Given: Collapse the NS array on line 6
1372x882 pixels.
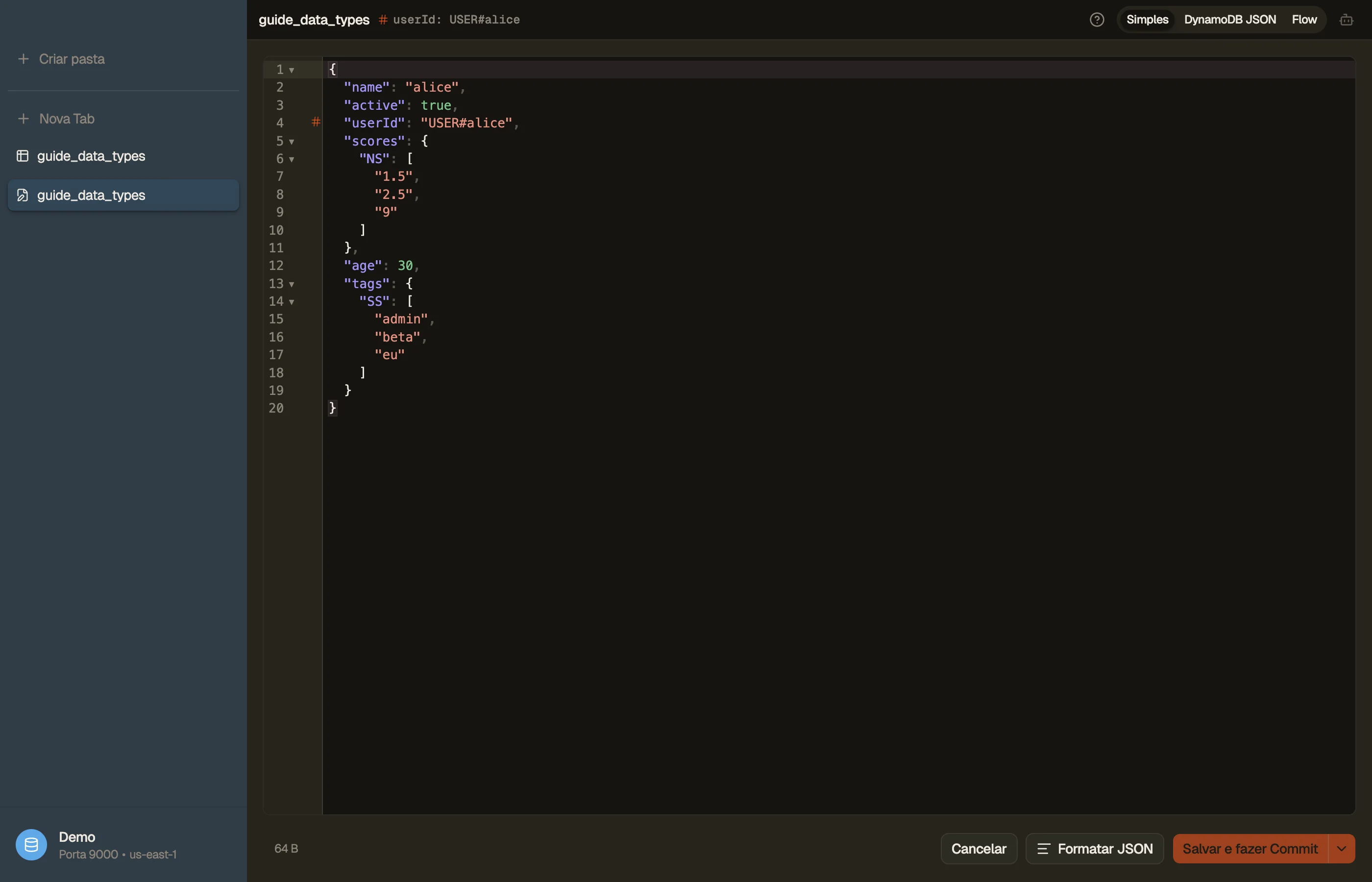Looking at the screenshot, I should (x=292, y=159).
